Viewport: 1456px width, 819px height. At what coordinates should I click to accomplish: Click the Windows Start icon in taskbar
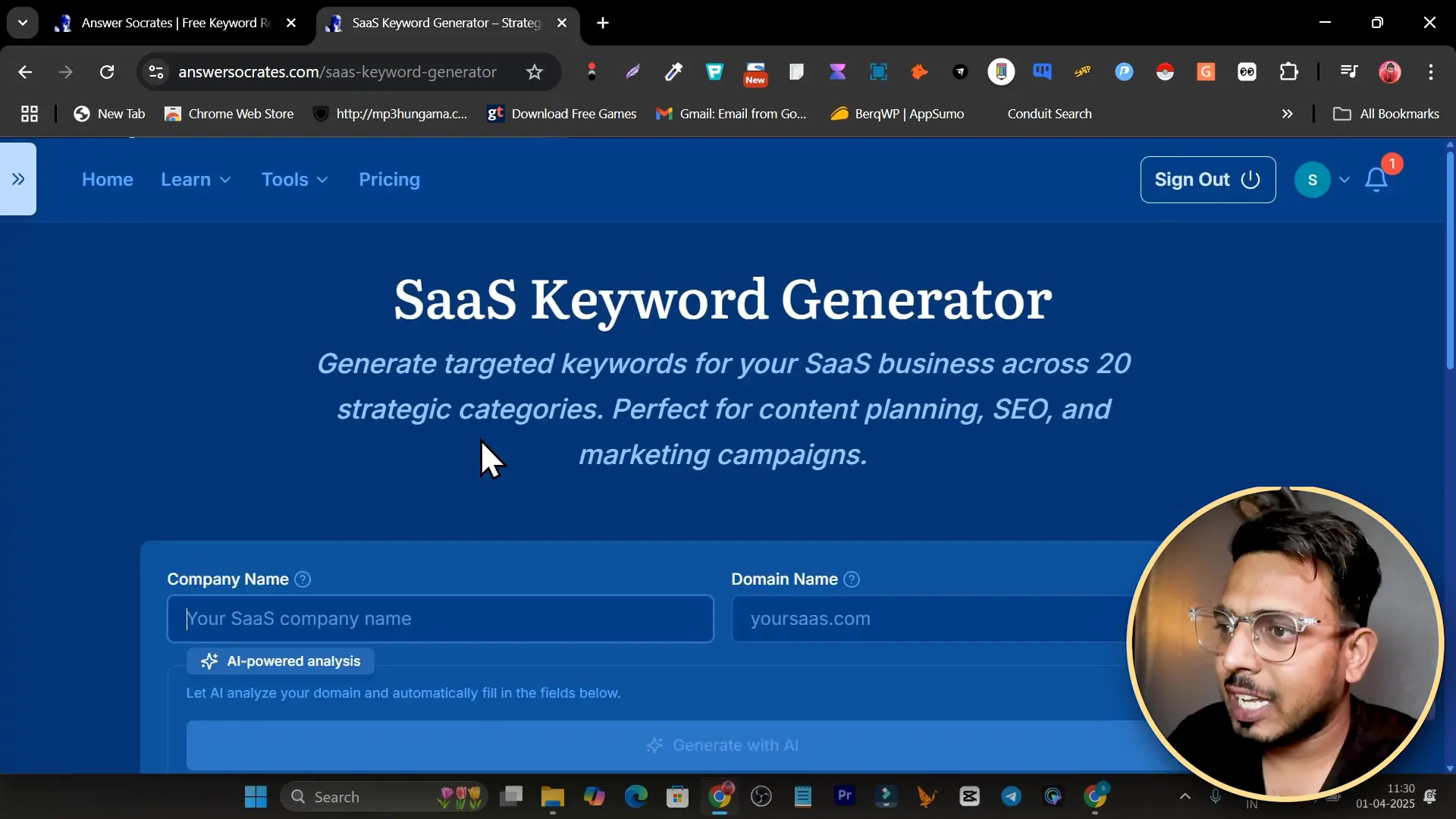pos(256,796)
